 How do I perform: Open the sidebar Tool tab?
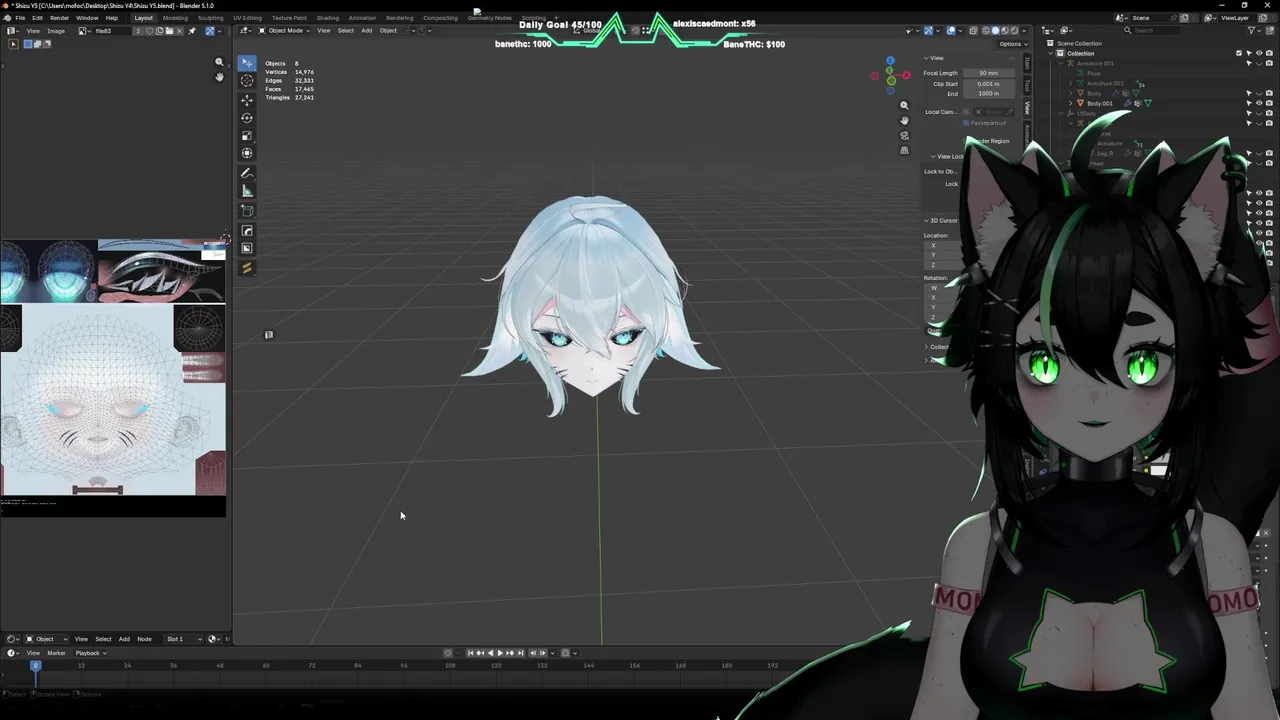coord(1027,84)
